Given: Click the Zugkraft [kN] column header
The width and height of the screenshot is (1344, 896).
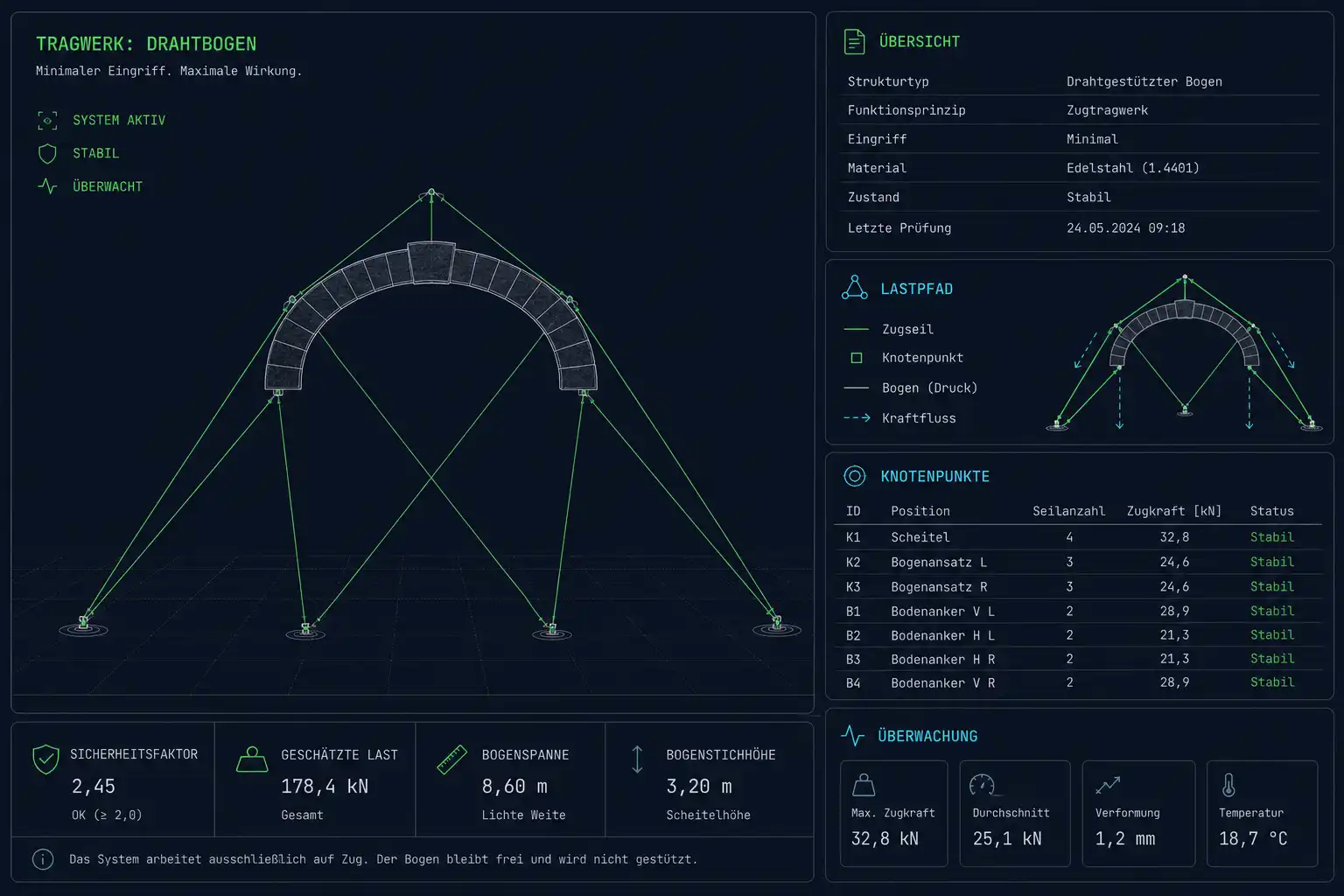Looking at the screenshot, I should point(1174,511).
